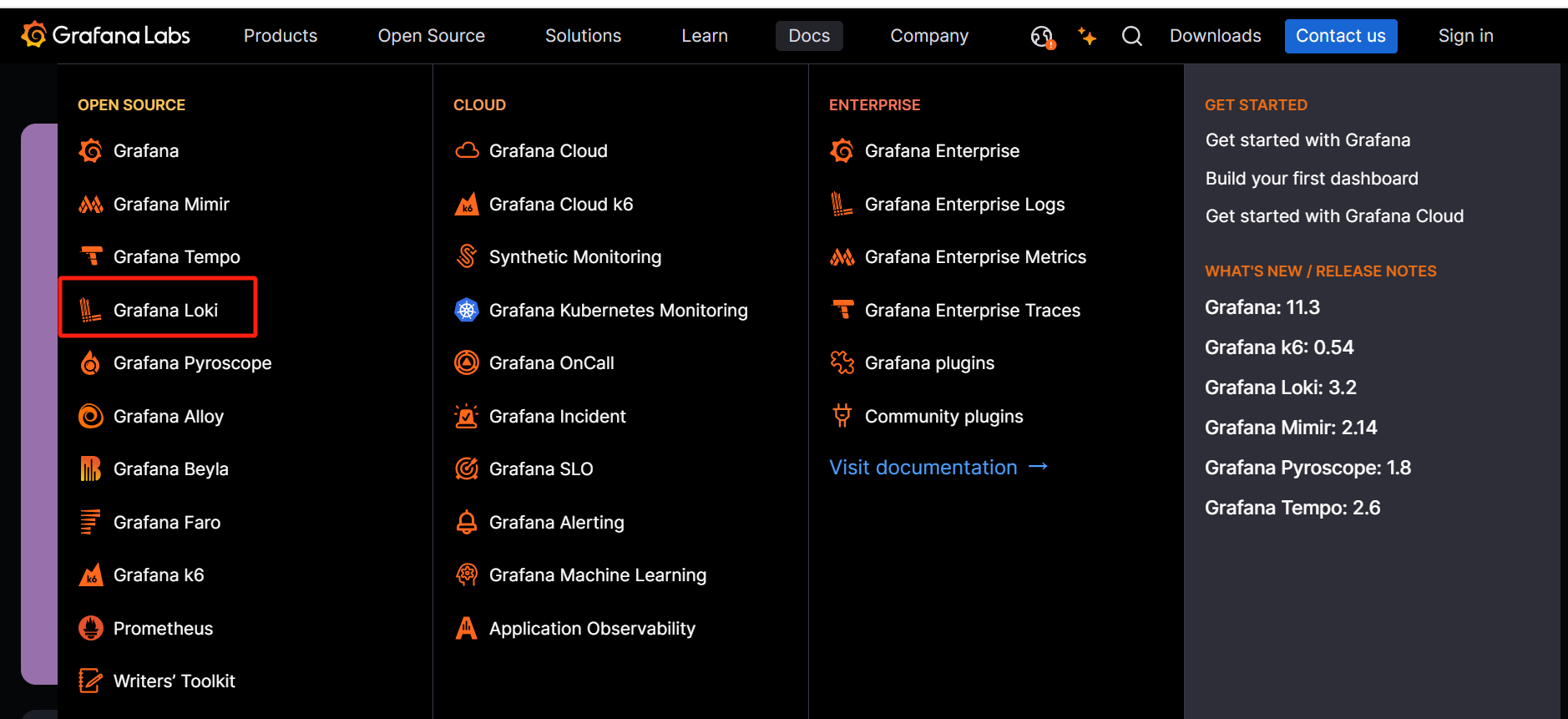Open Build your first dashboard

1312,179
